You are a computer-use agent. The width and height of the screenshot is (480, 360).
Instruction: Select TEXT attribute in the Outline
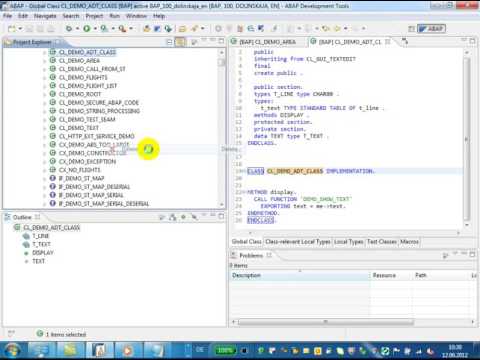point(39,261)
